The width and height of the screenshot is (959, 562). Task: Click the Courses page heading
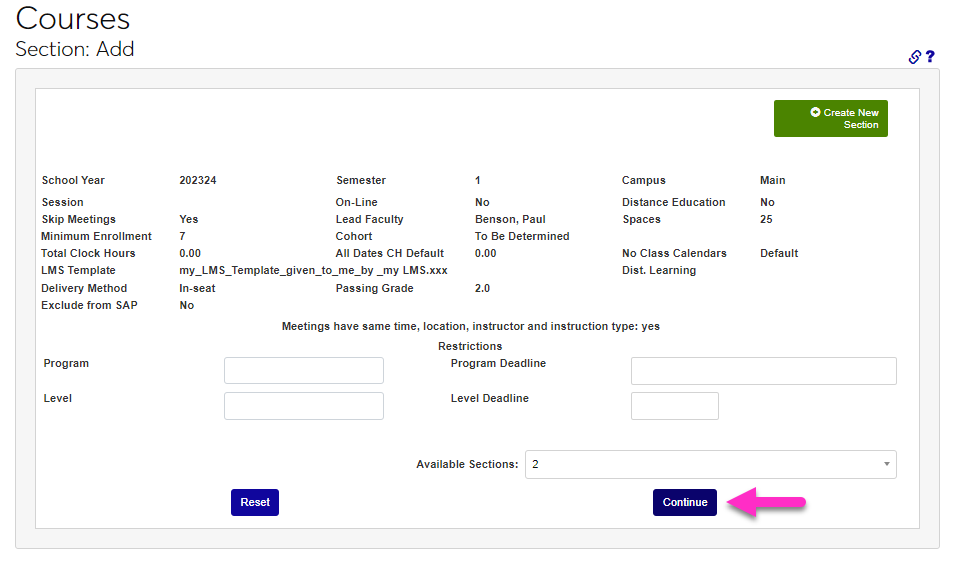tap(72, 18)
